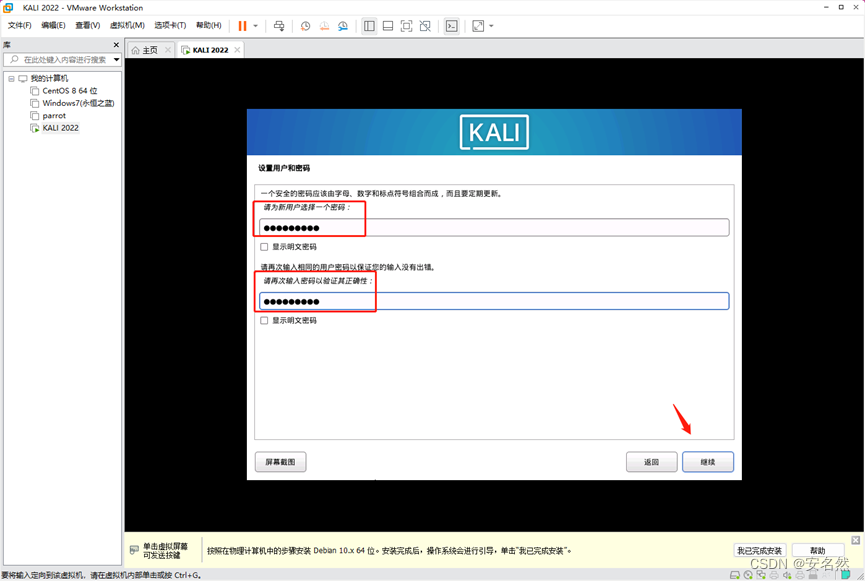Enable second 显示明文密码 checkbox under confirmation
Image resolution: width=865 pixels, height=581 pixels.
[264, 320]
